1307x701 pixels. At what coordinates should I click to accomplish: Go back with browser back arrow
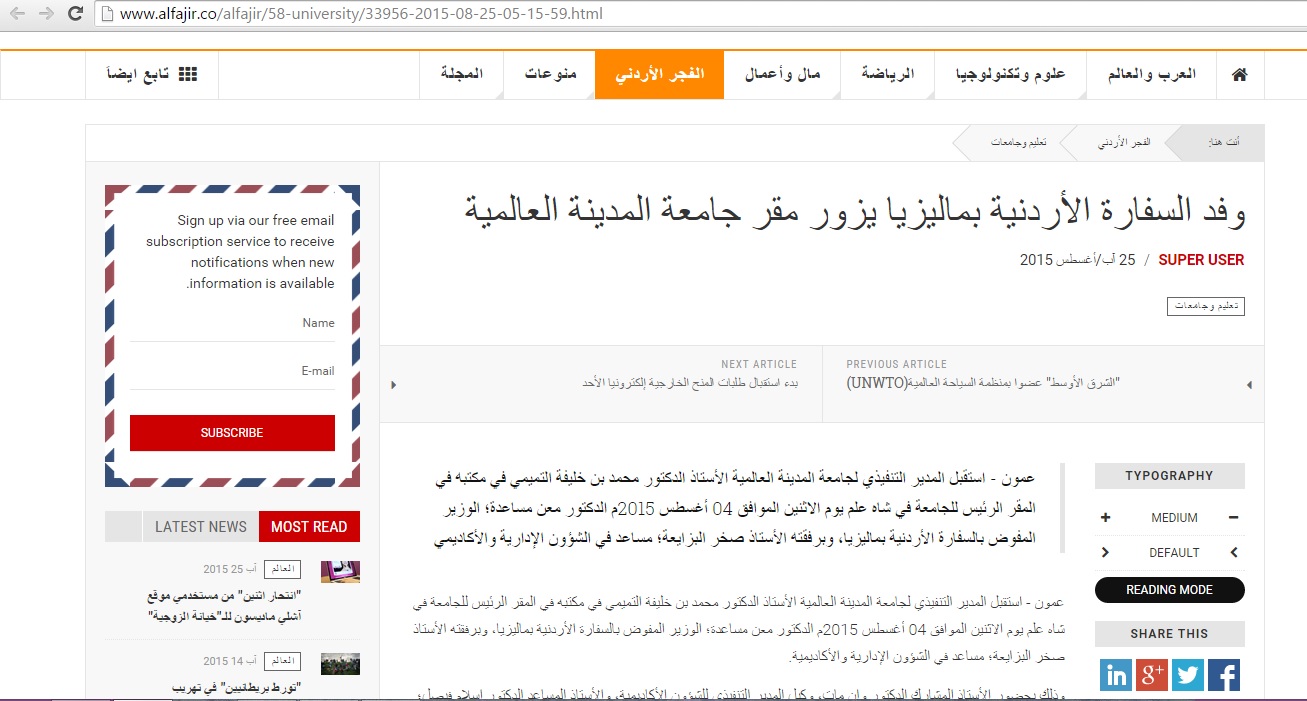pyautogui.click(x=17, y=14)
